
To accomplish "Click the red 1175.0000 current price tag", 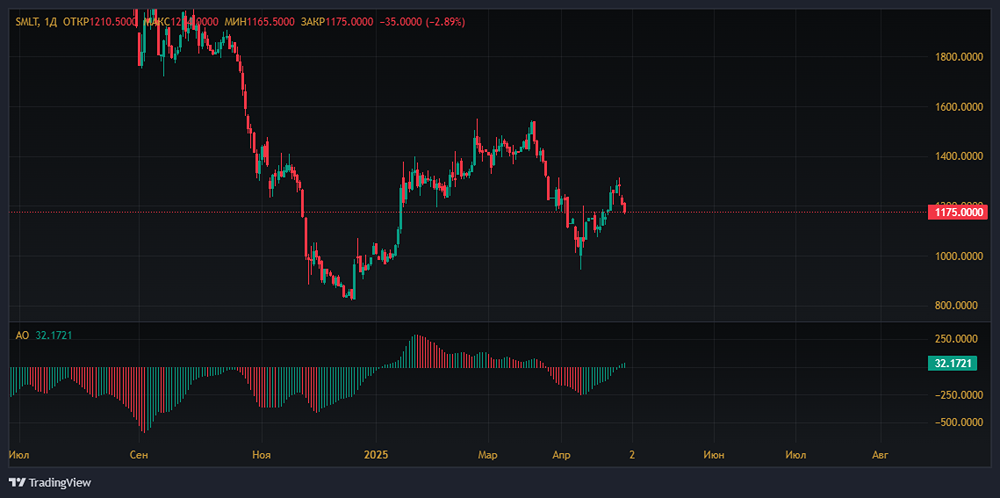I will 958,212.
